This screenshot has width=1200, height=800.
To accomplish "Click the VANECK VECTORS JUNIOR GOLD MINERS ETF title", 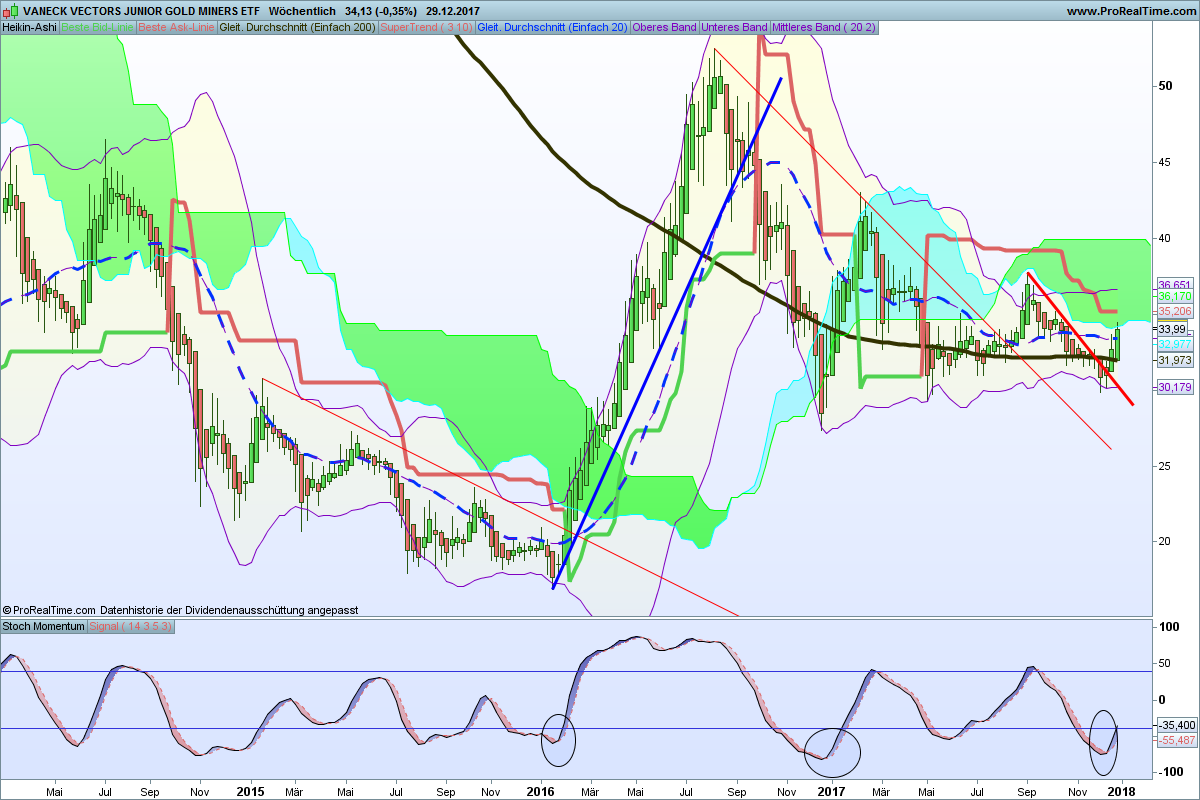I will click(x=141, y=11).
